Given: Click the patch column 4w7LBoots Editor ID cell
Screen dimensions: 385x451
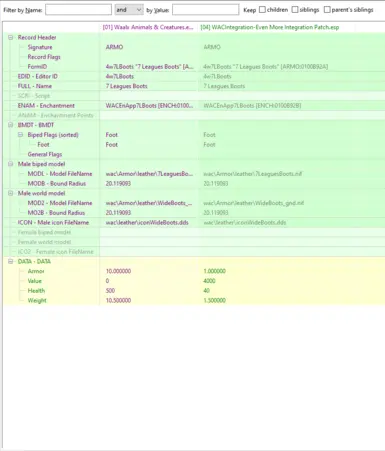Looking at the screenshot, I should pyautogui.click(x=217, y=76).
